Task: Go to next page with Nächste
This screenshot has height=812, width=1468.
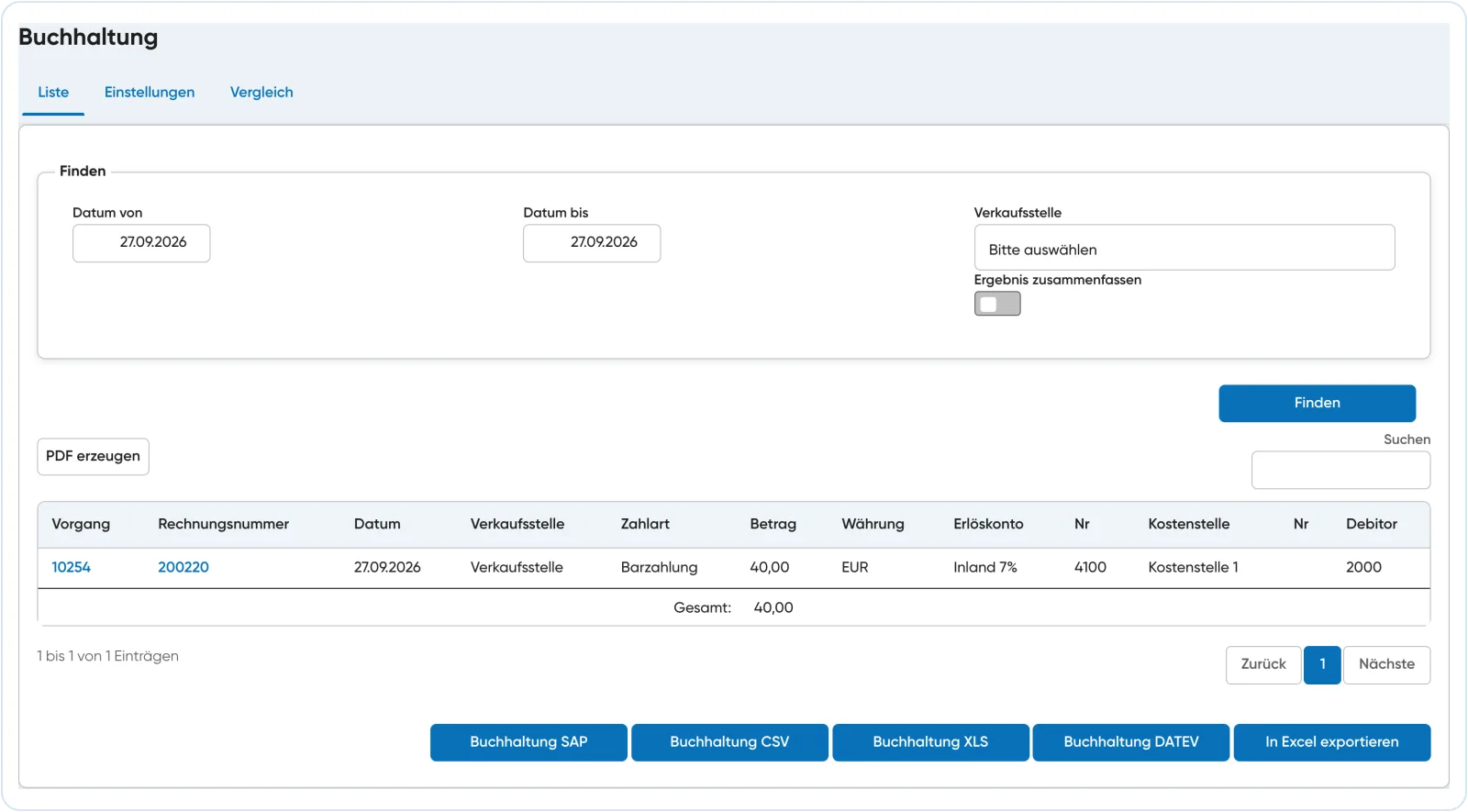Action: point(1386,665)
